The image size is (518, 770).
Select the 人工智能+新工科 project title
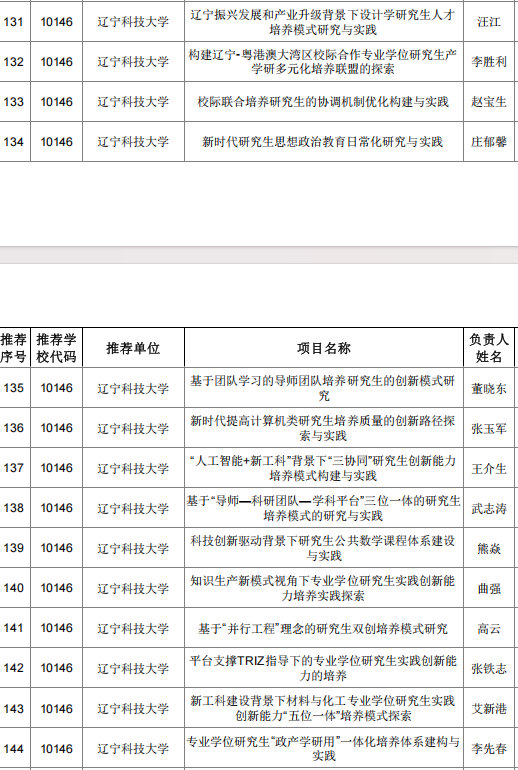click(x=324, y=468)
